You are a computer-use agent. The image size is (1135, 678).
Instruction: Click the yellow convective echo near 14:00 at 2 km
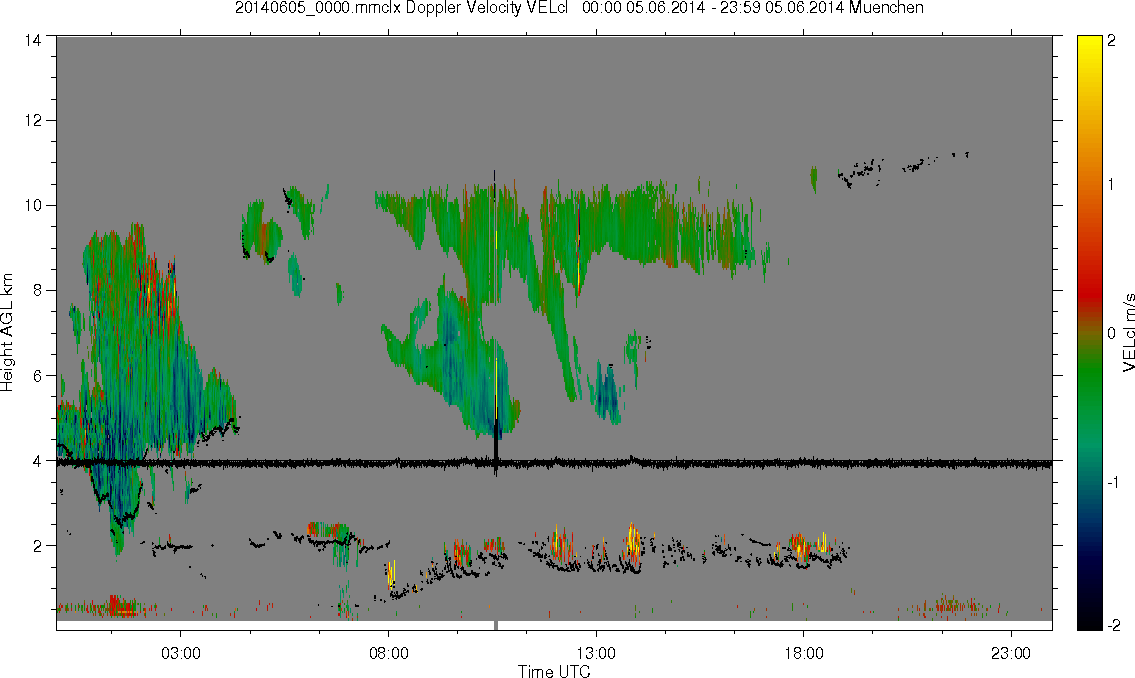click(x=633, y=544)
